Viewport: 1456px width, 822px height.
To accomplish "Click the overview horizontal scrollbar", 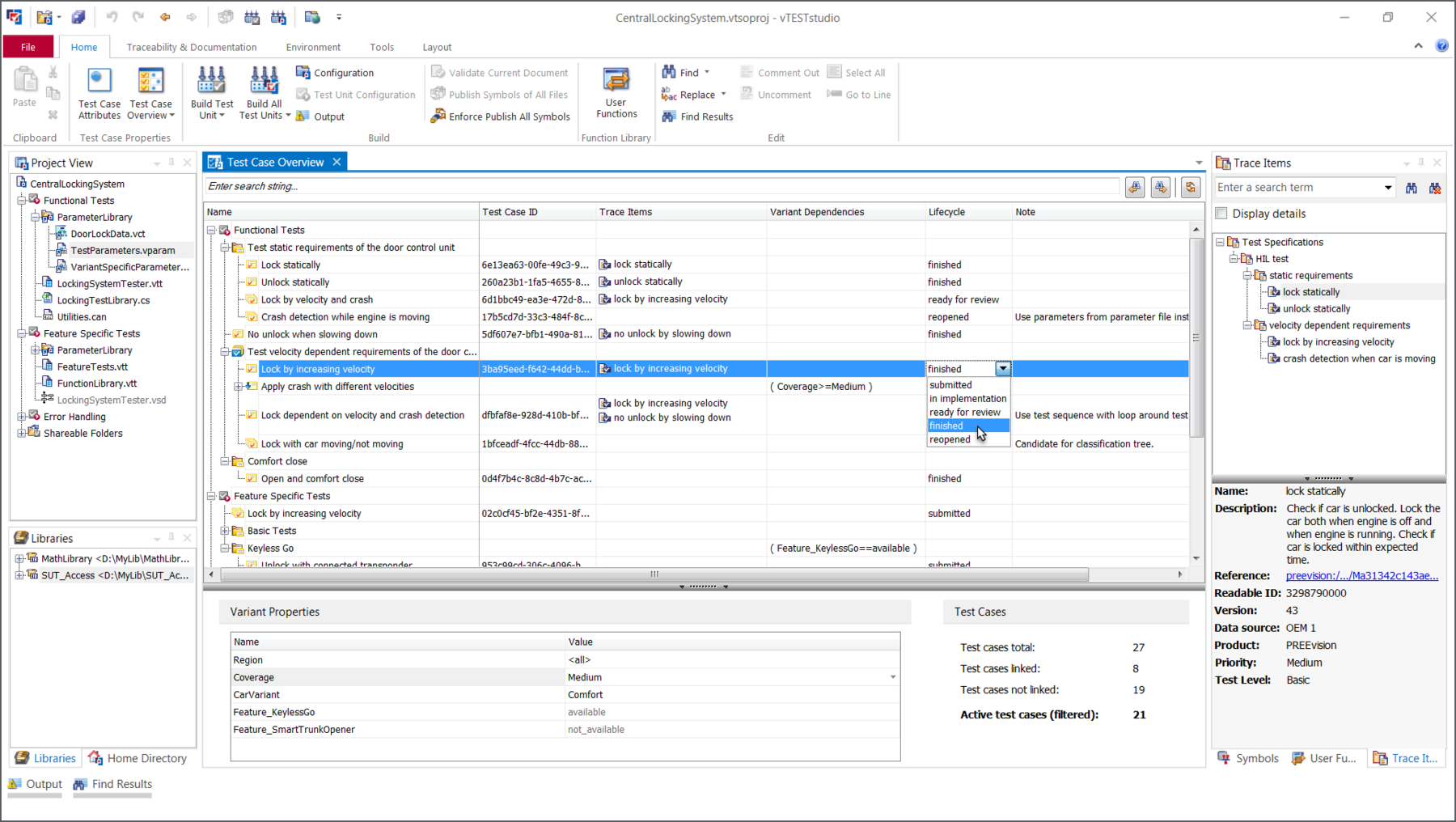I will tap(654, 574).
